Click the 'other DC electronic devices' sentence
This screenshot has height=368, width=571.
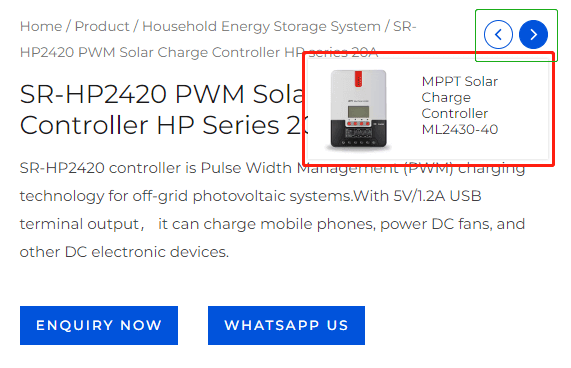(x=124, y=252)
